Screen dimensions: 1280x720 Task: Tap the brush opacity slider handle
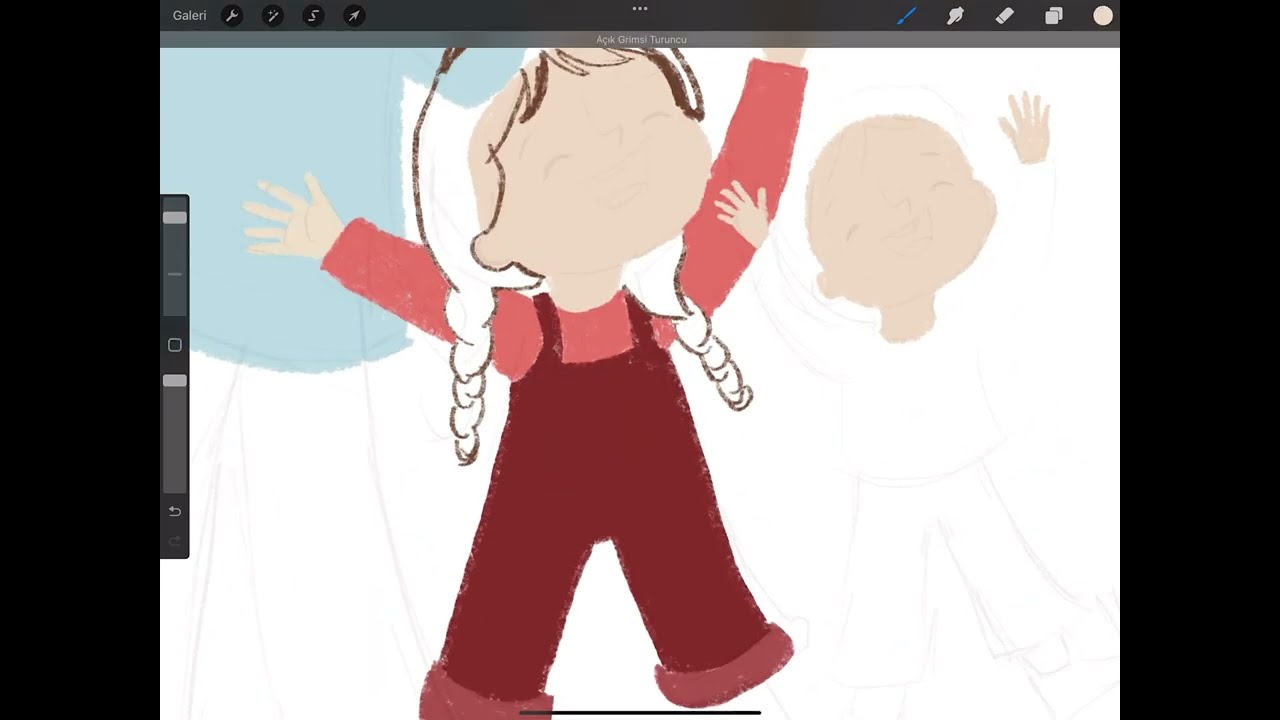point(175,380)
